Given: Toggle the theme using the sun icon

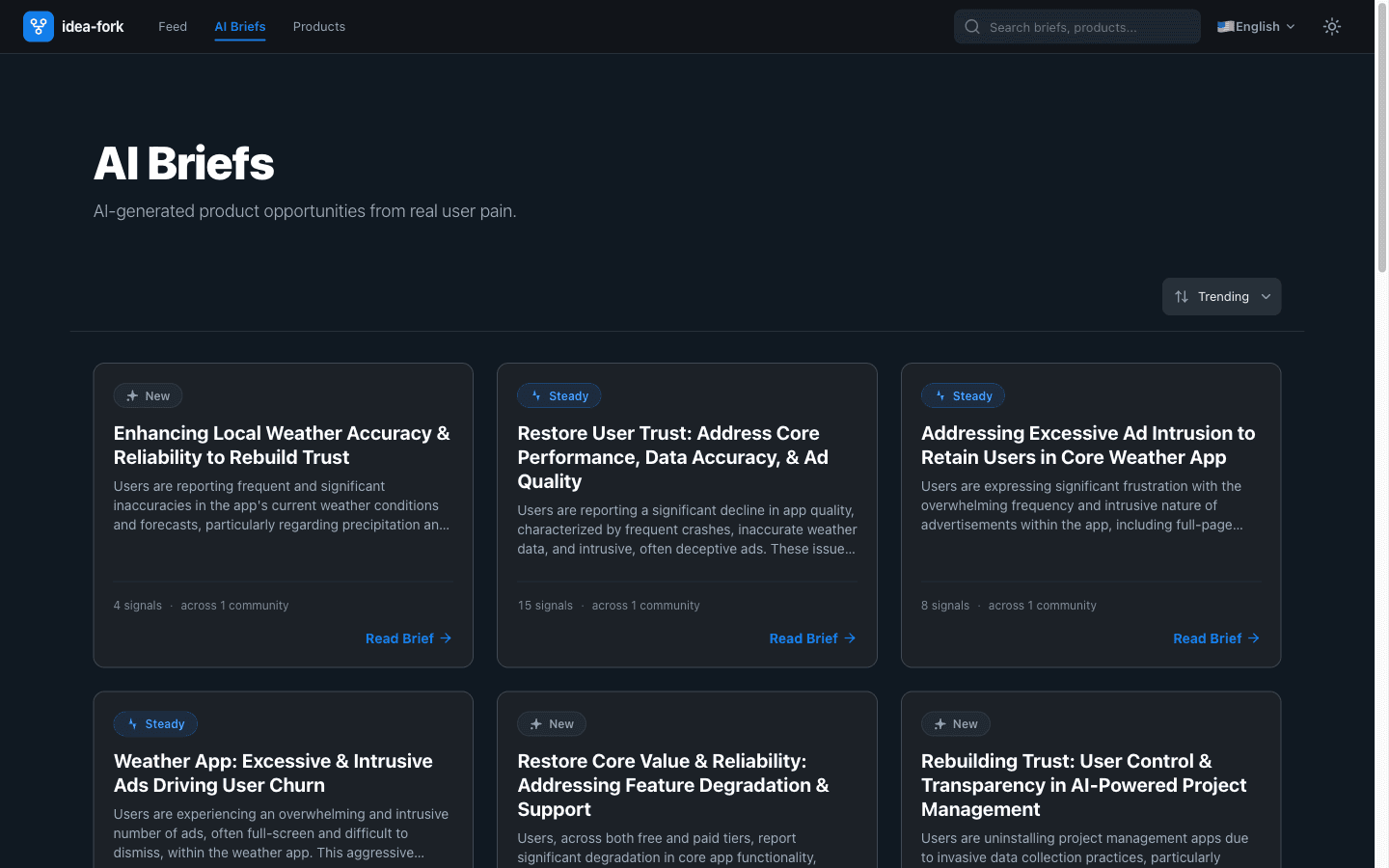Looking at the screenshot, I should coord(1332,26).
